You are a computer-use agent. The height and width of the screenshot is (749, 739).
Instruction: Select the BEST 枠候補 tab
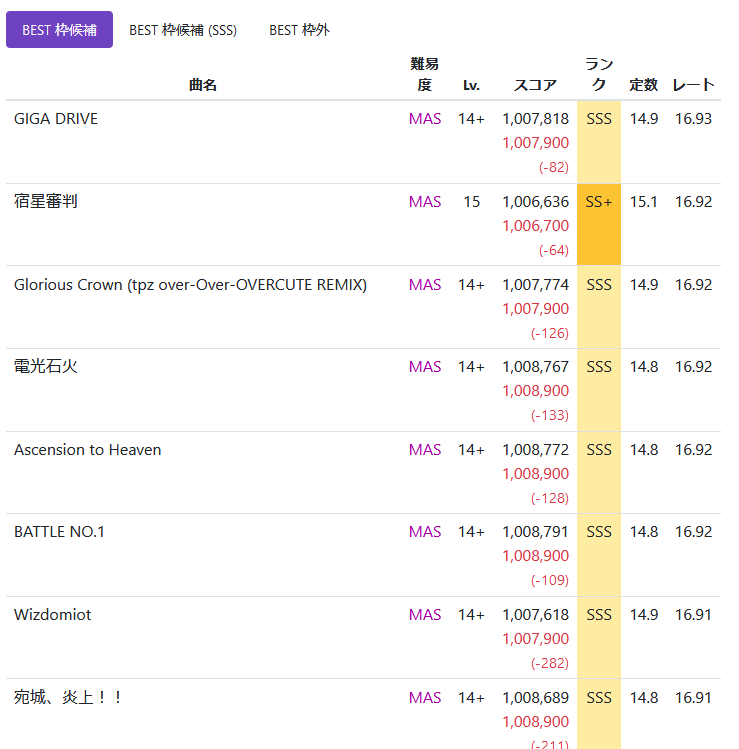(x=59, y=30)
